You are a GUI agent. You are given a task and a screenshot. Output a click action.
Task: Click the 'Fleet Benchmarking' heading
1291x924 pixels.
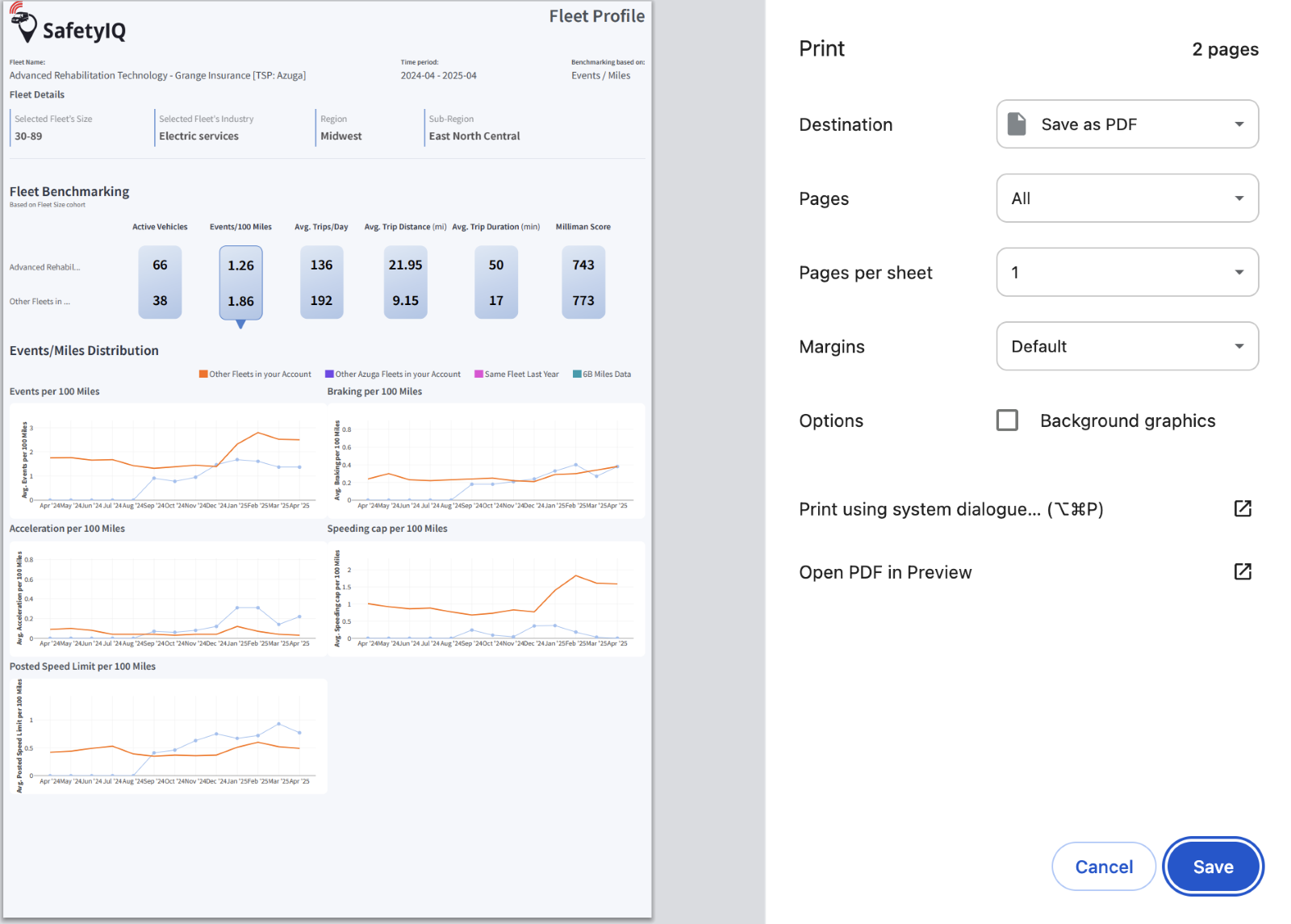[x=69, y=191]
